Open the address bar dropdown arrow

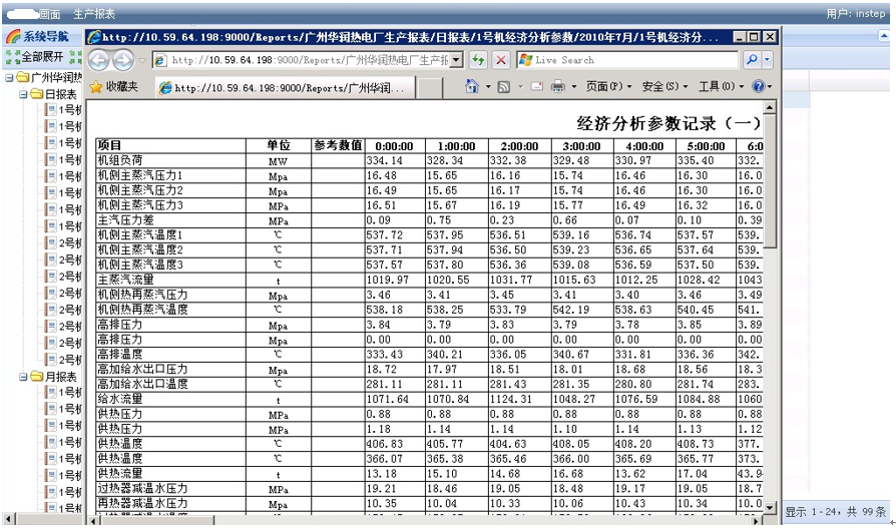tap(457, 60)
